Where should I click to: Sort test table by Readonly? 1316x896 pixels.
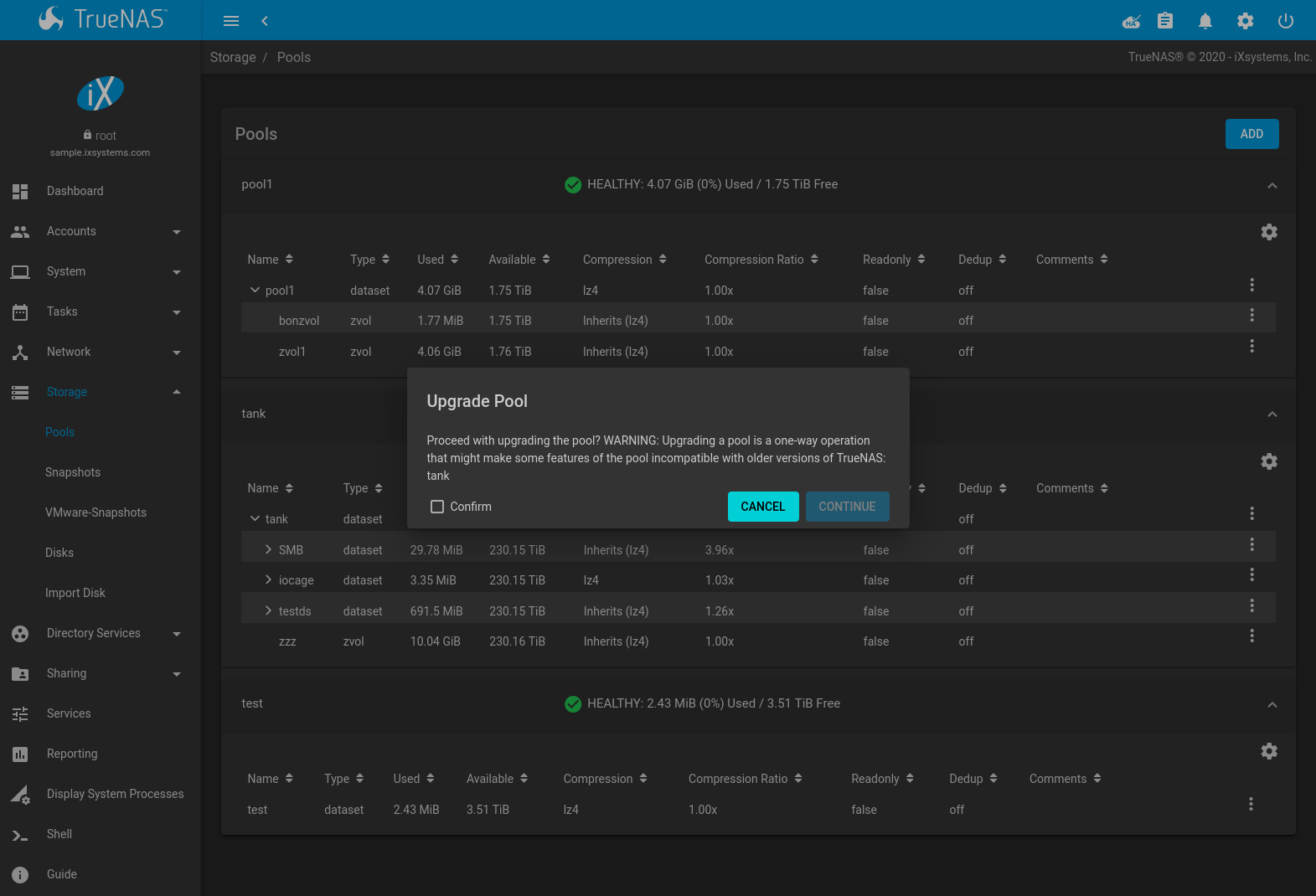882,779
